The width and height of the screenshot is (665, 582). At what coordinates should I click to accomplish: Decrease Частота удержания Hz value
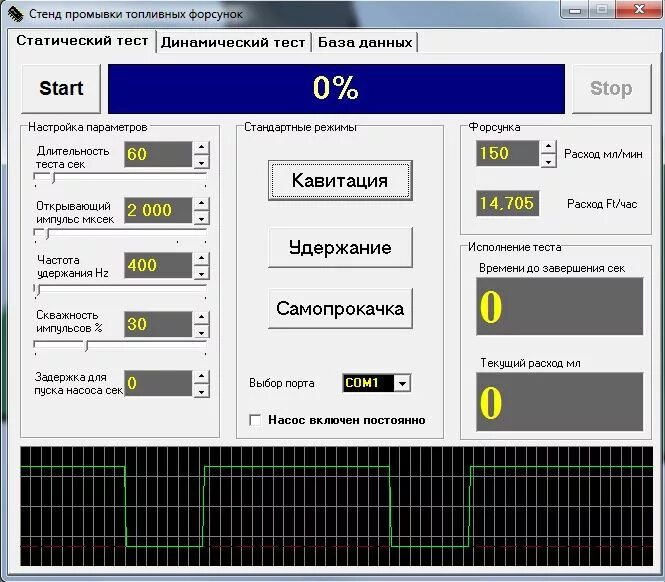click(201, 273)
